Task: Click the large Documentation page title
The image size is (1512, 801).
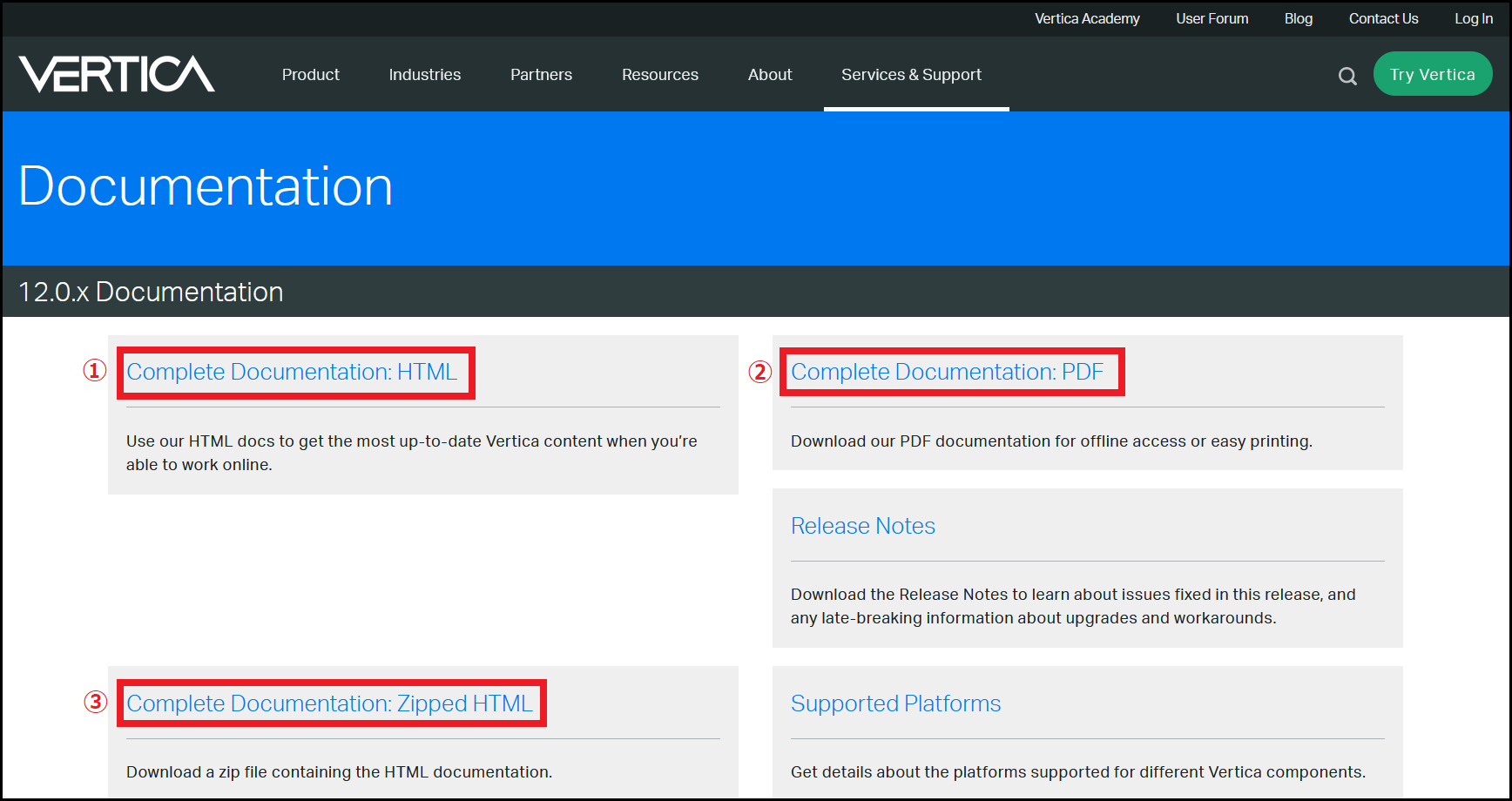Action: [x=206, y=186]
